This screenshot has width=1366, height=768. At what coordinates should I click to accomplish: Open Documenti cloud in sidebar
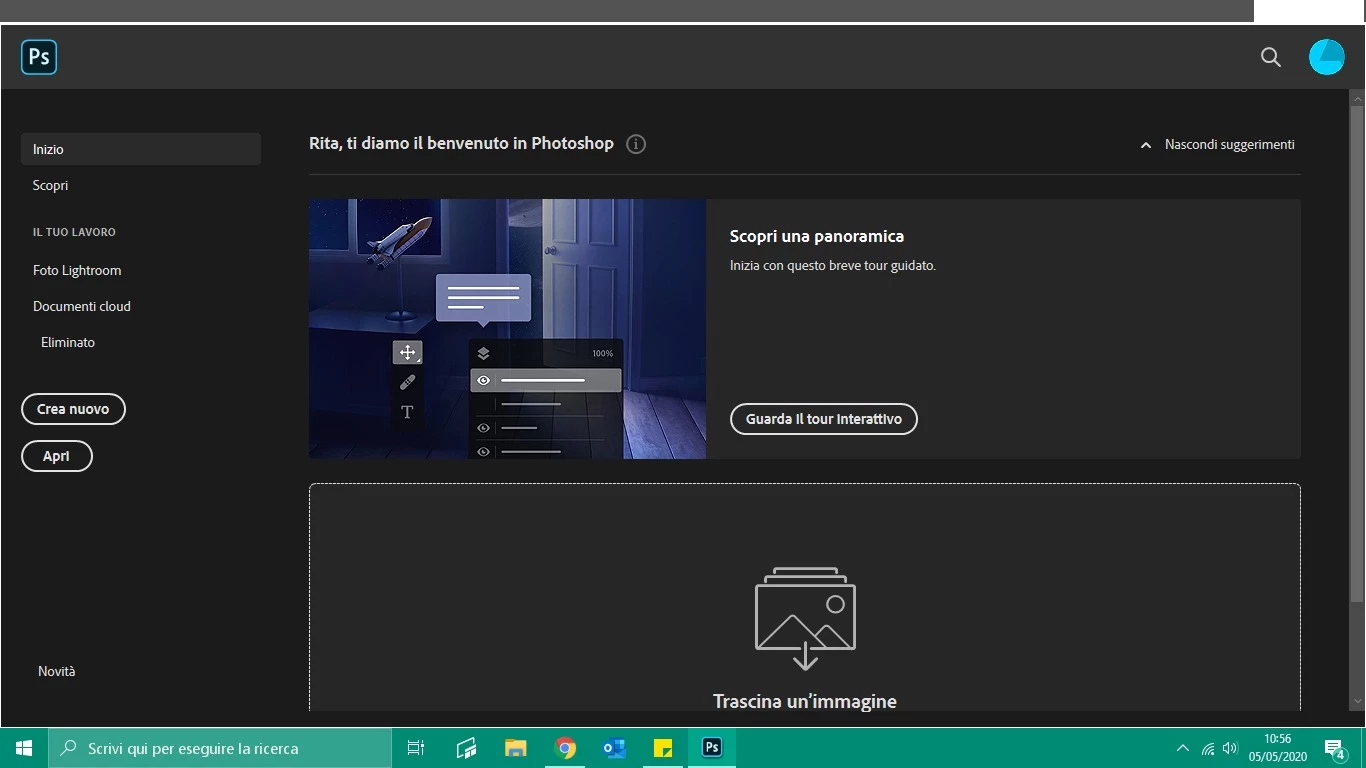click(82, 306)
